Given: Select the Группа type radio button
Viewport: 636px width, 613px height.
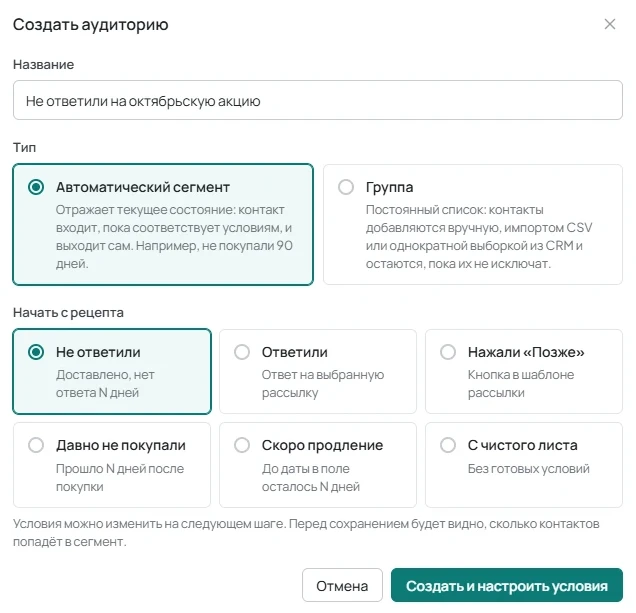Looking at the screenshot, I should pos(346,187).
